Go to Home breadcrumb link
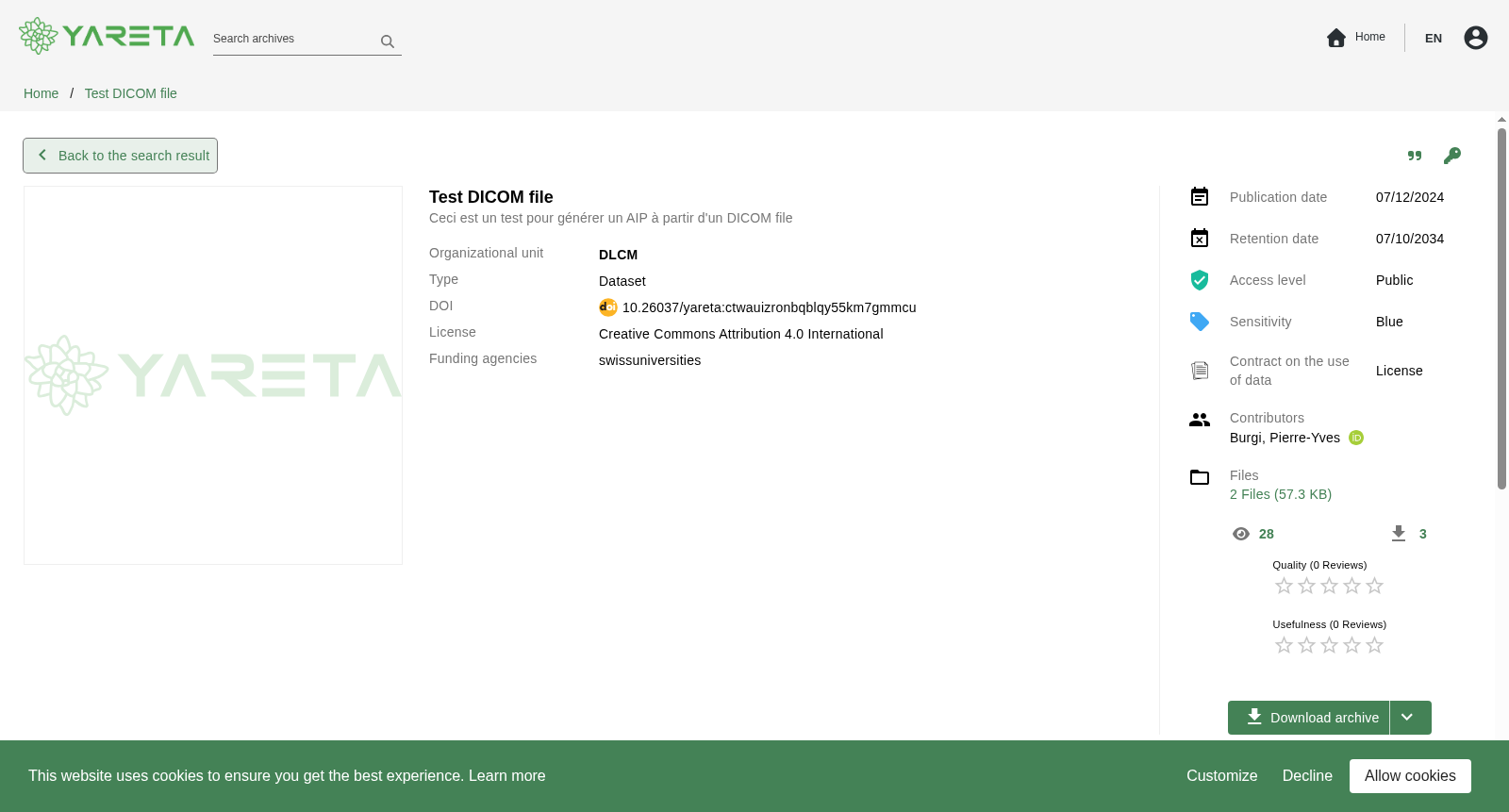The image size is (1509, 812). click(x=41, y=93)
